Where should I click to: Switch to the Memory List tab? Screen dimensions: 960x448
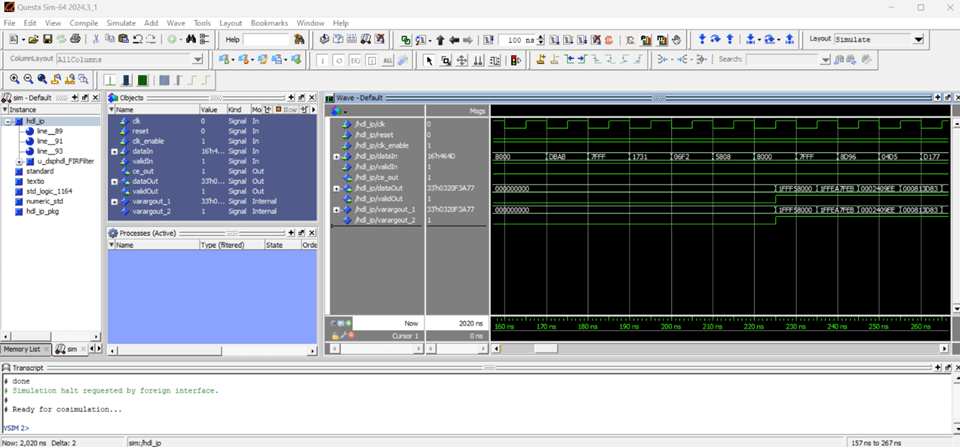[x=22, y=349]
